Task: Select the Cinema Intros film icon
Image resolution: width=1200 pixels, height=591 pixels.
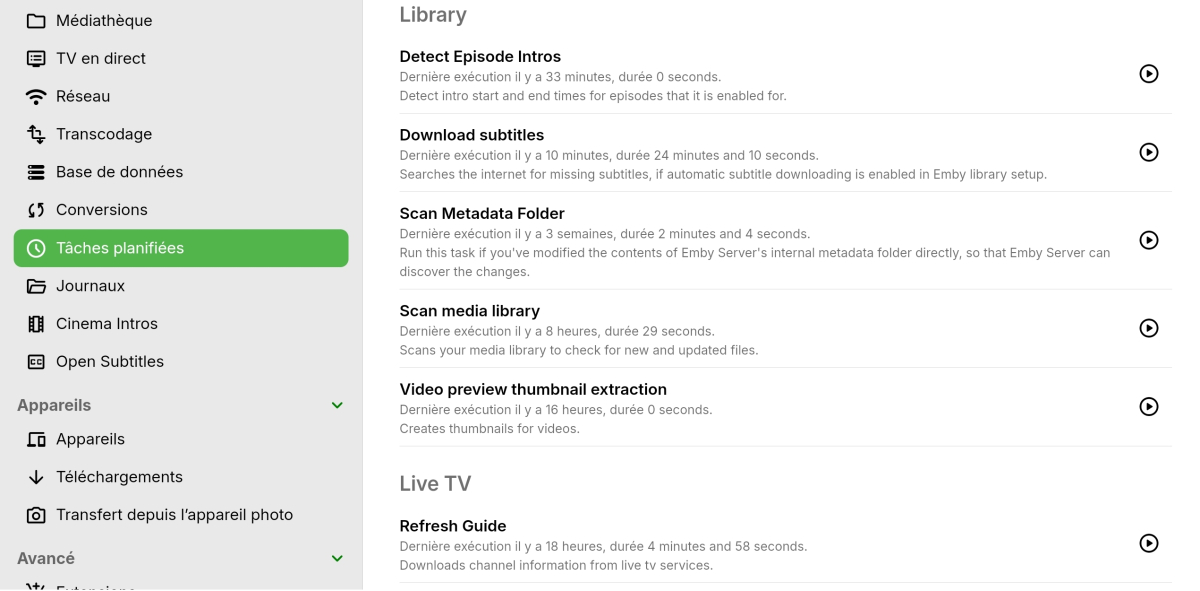Action: tap(35, 324)
